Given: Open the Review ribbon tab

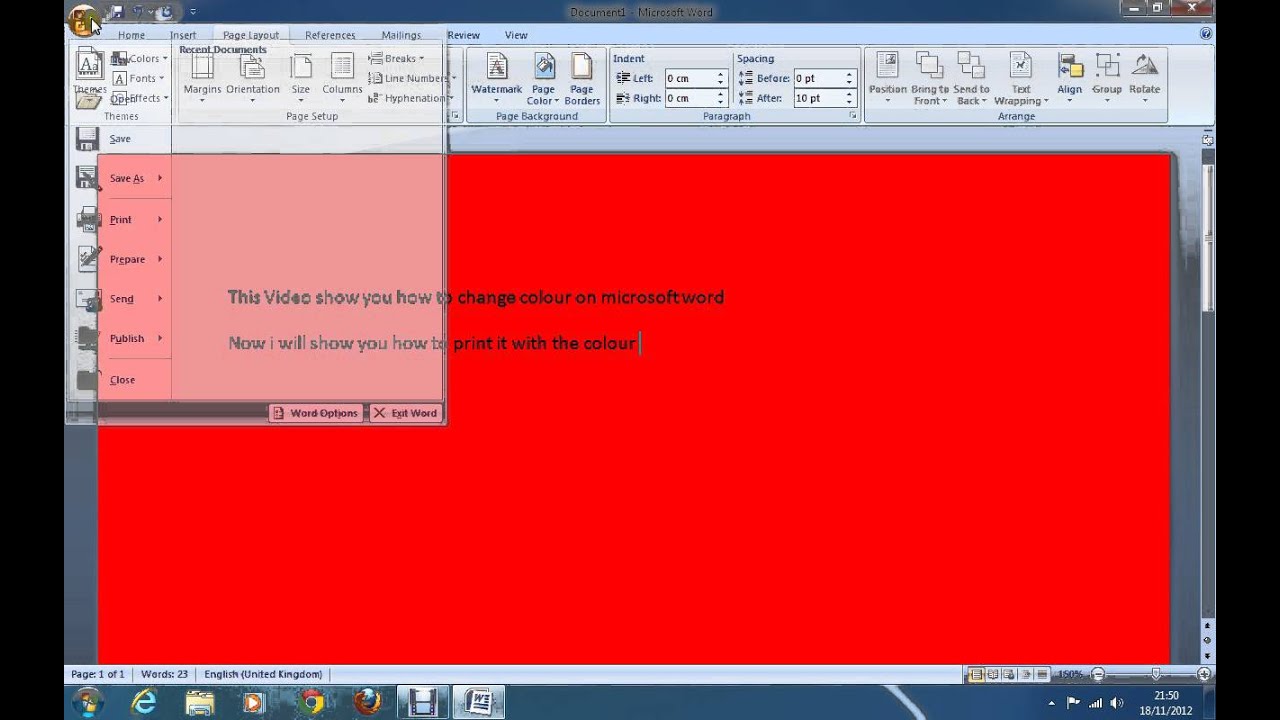Looking at the screenshot, I should 463,35.
